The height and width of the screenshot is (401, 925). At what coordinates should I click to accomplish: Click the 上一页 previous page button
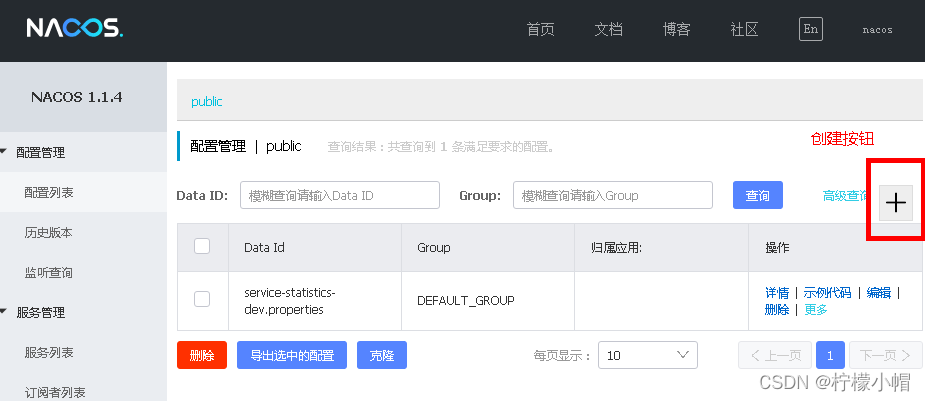click(775, 355)
